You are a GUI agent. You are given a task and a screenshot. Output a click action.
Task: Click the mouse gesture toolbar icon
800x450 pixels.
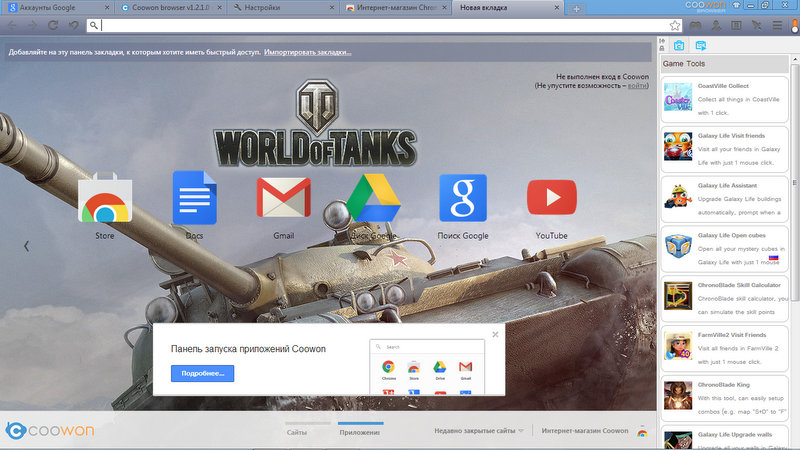[757, 25]
